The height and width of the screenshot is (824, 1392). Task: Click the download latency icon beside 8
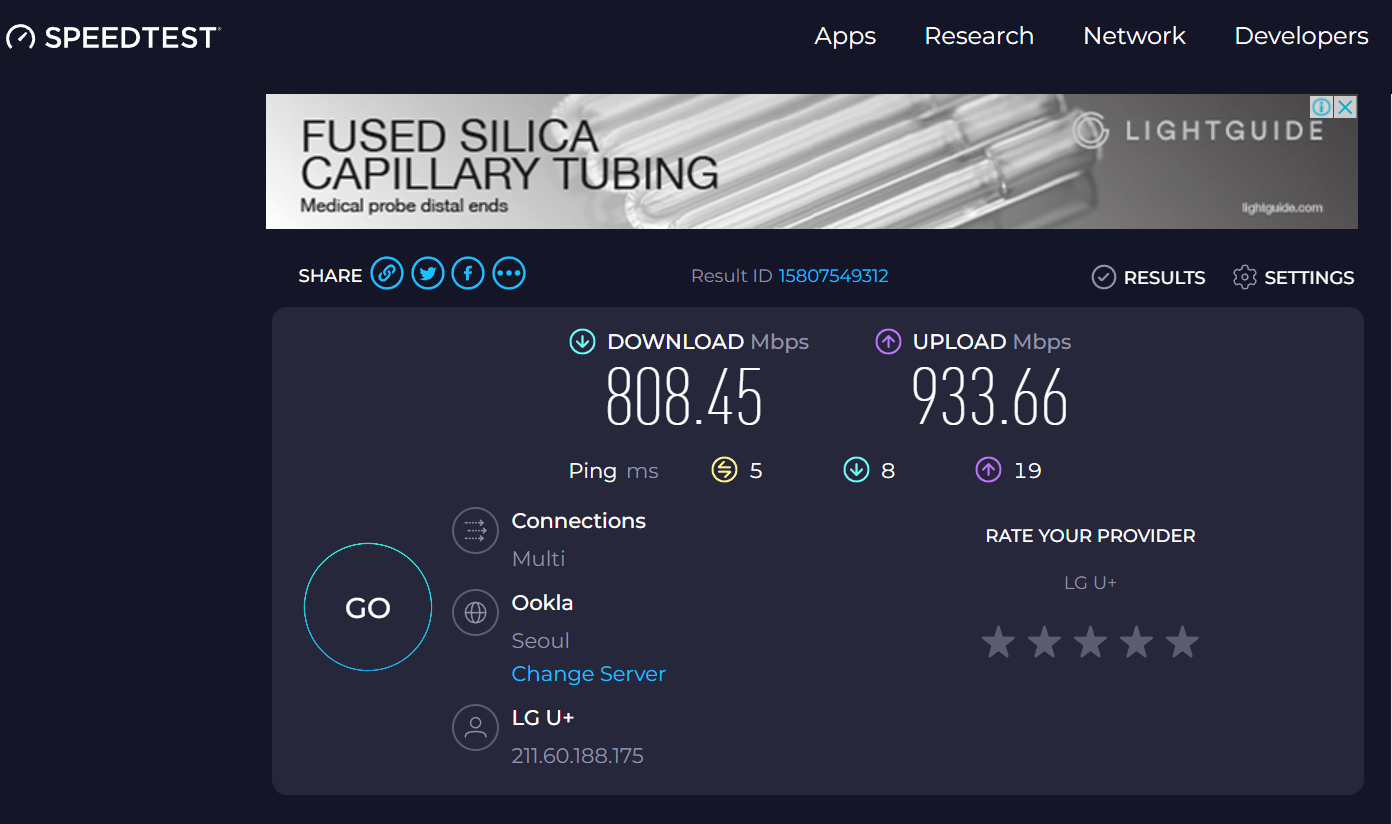(856, 469)
